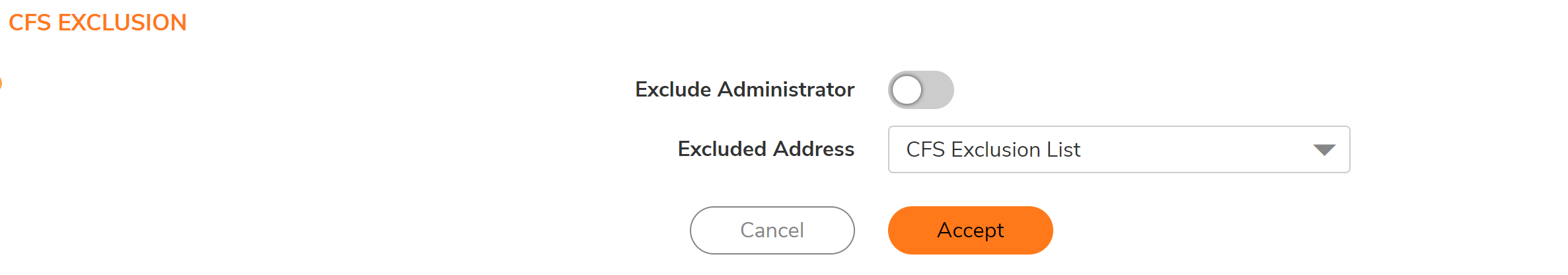Image resolution: width=1568 pixels, height=275 pixels.
Task: Click the Exclude Administrator label
Action: coord(744,89)
